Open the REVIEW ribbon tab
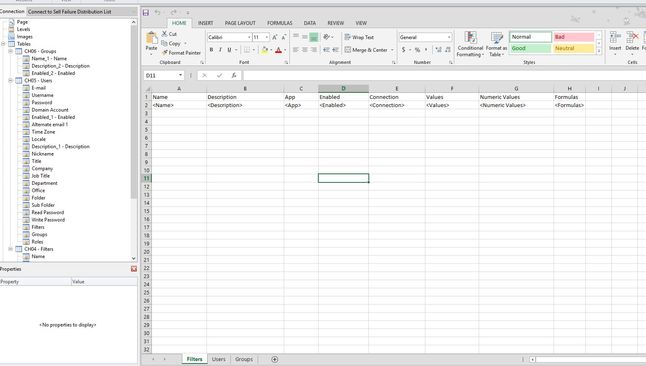This screenshot has height=366, width=646. [x=336, y=23]
